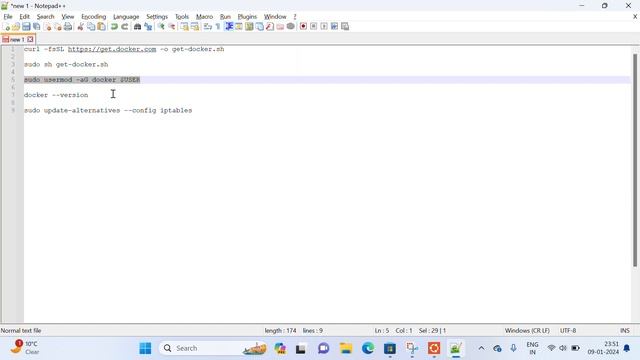Open User Defined Language dialog icon

point(239,27)
